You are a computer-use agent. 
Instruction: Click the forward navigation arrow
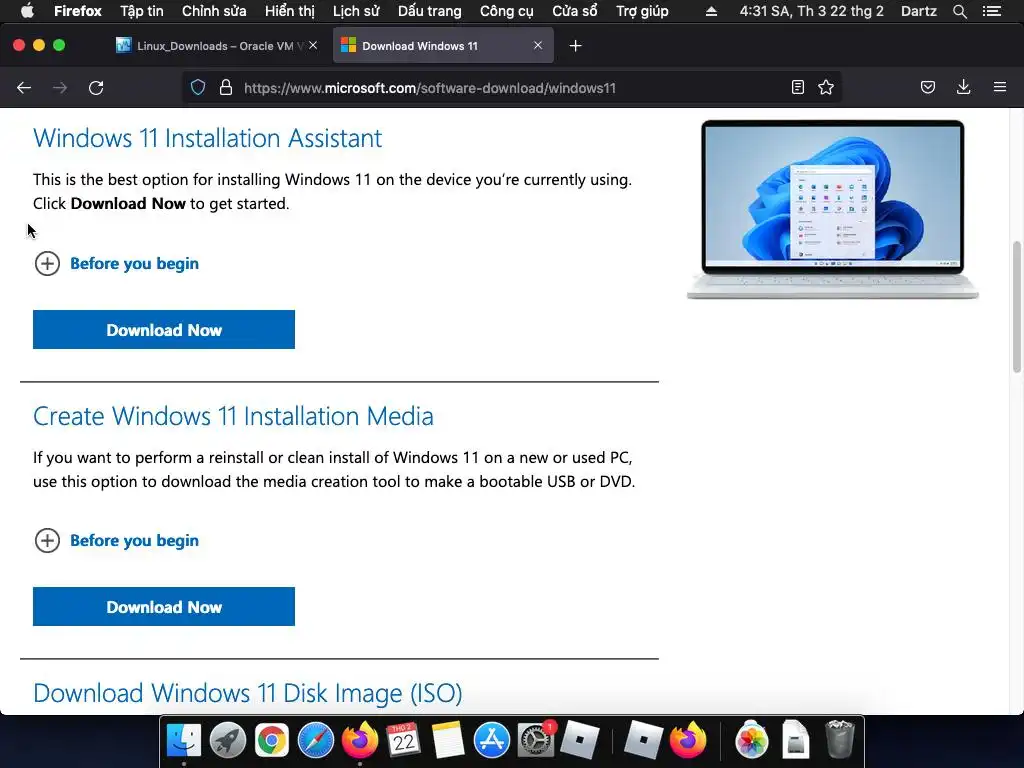point(59,88)
